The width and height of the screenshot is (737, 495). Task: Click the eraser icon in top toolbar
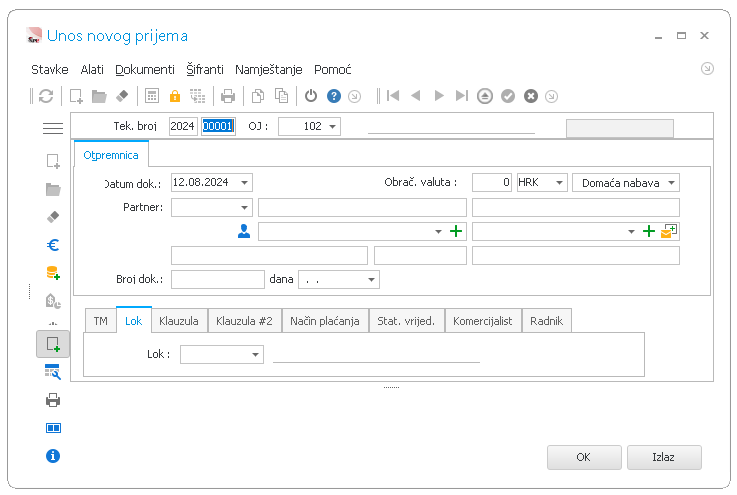pyautogui.click(x=122, y=96)
